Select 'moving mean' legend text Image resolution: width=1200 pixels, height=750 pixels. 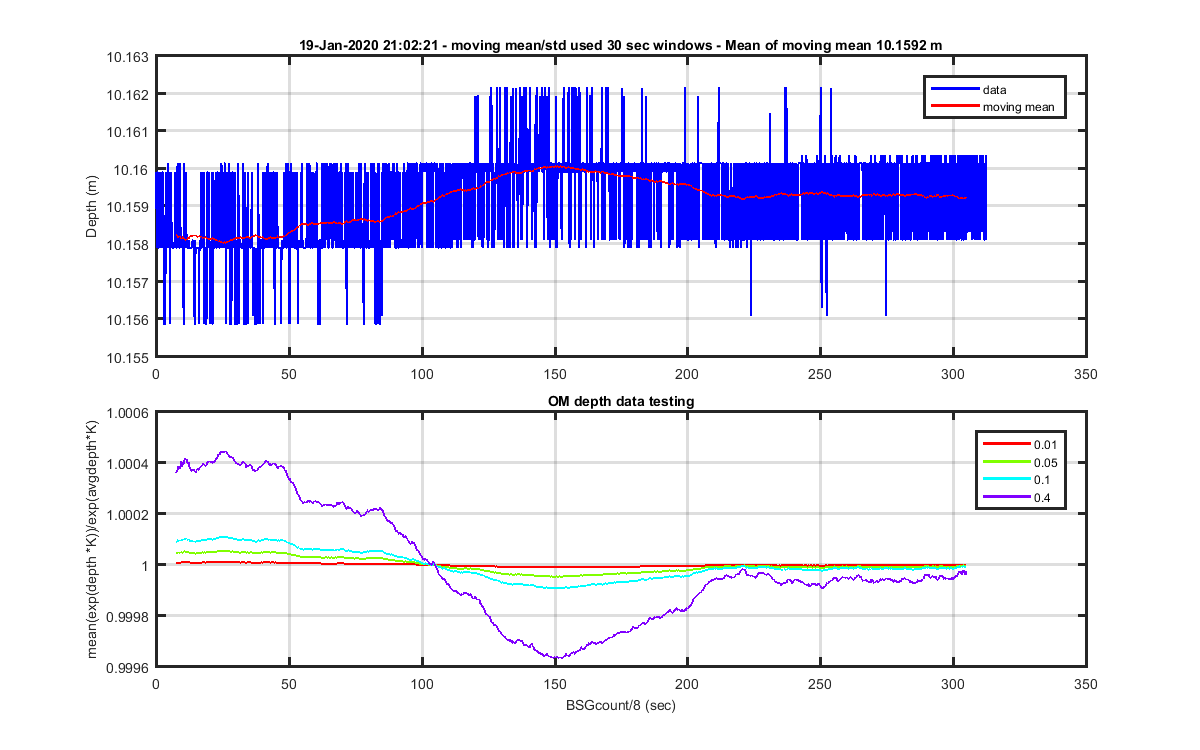coord(1018,106)
